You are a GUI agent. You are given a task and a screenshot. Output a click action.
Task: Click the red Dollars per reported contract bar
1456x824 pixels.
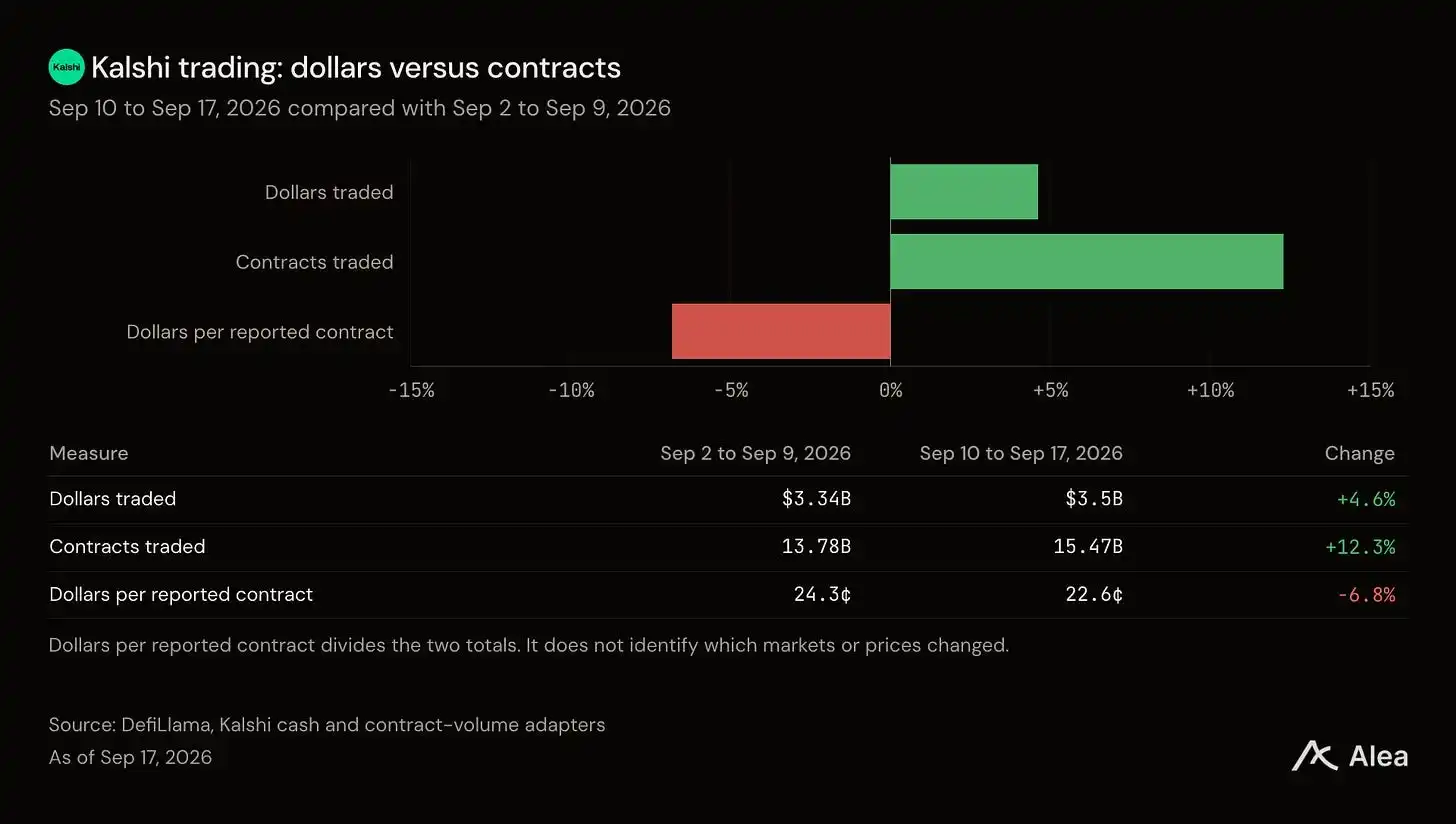(x=781, y=331)
